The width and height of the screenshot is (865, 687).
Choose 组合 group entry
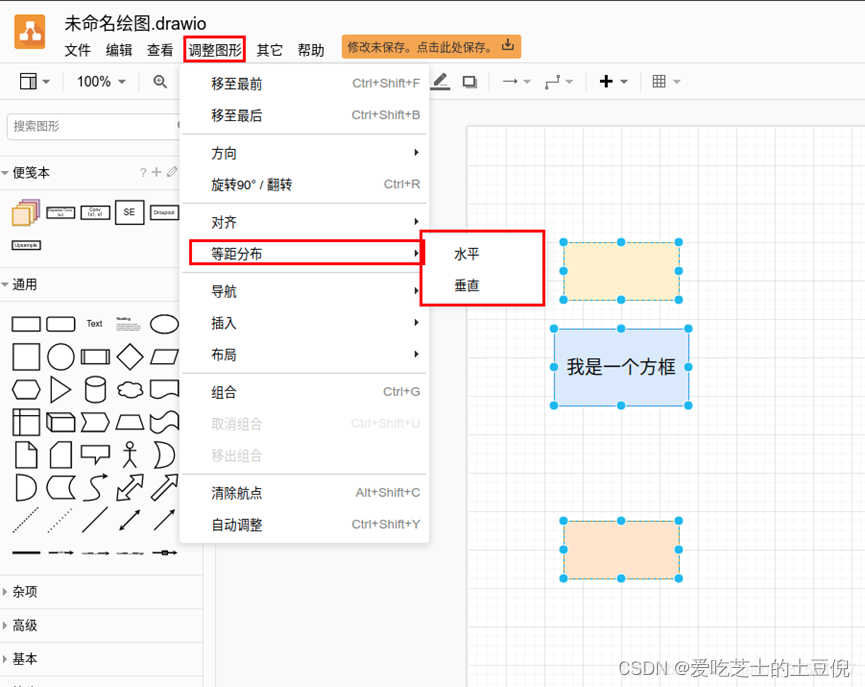pyautogui.click(x=305, y=392)
